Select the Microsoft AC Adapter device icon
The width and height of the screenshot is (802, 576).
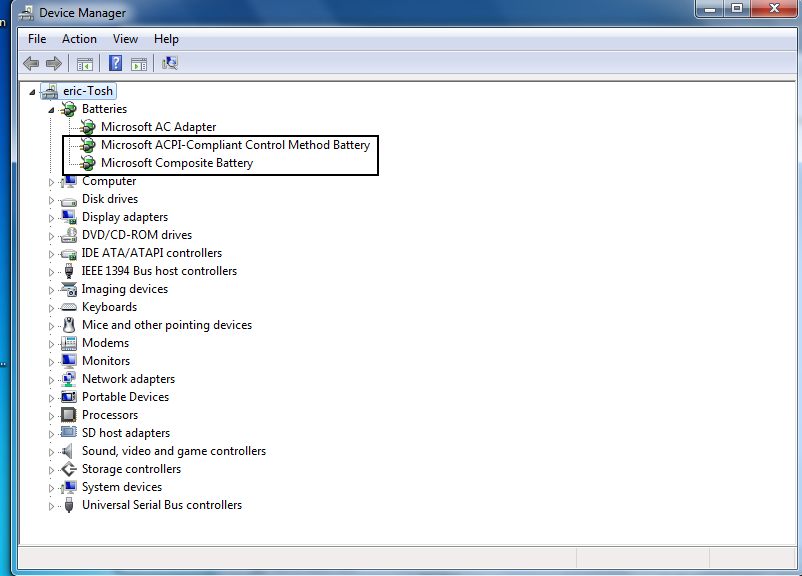pos(87,127)
